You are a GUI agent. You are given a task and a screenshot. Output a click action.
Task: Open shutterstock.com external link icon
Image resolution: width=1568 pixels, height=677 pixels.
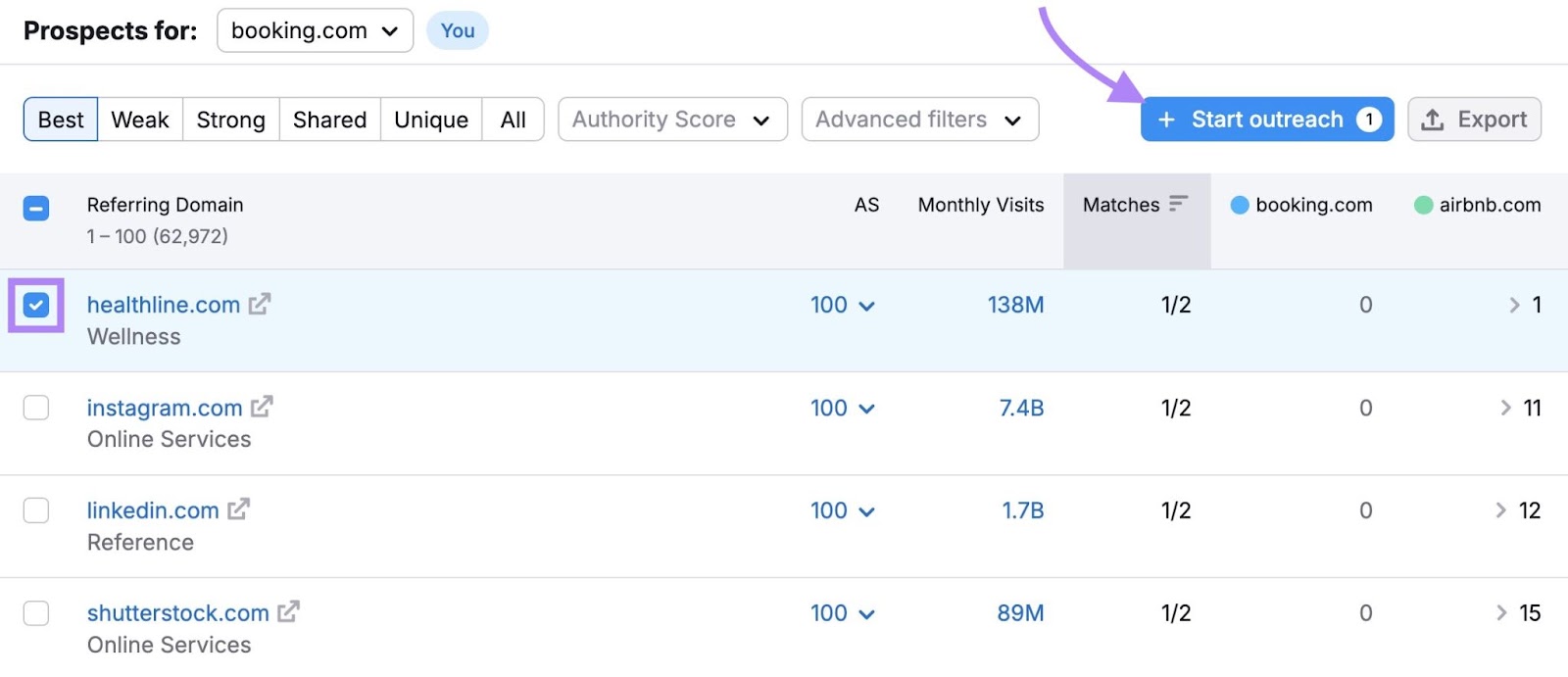pyautogui.click(x=288, y=612)
